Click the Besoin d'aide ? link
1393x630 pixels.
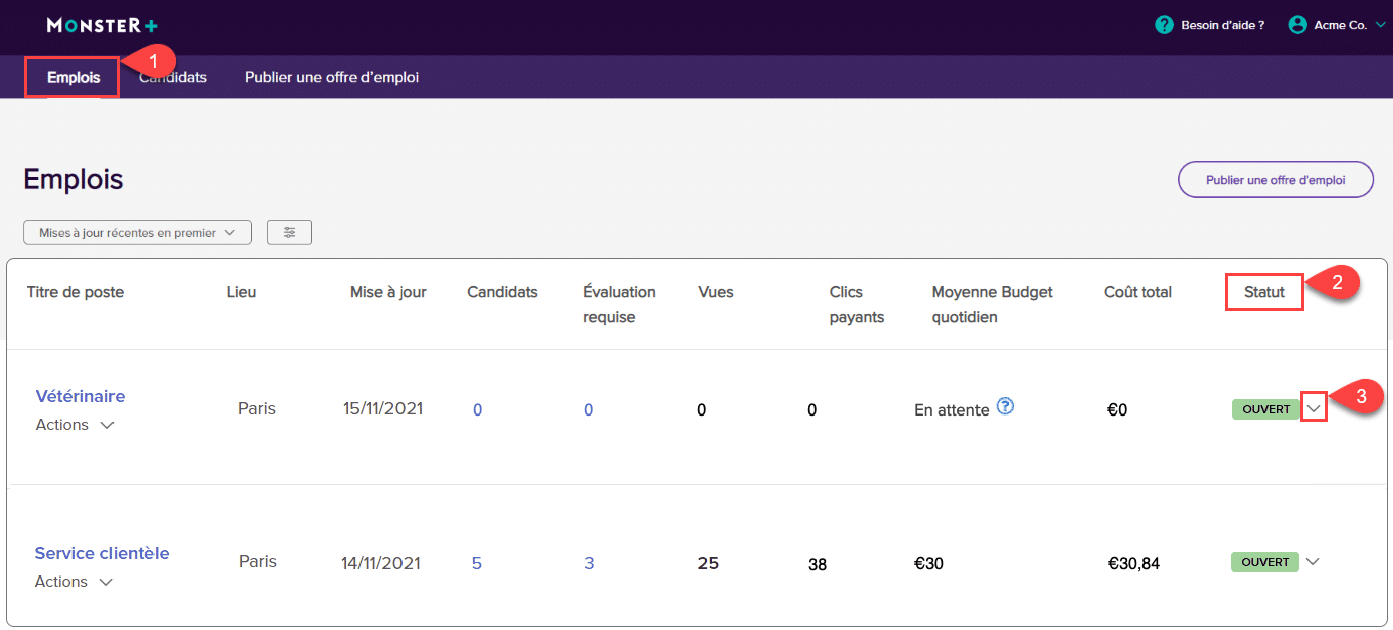1222,25
